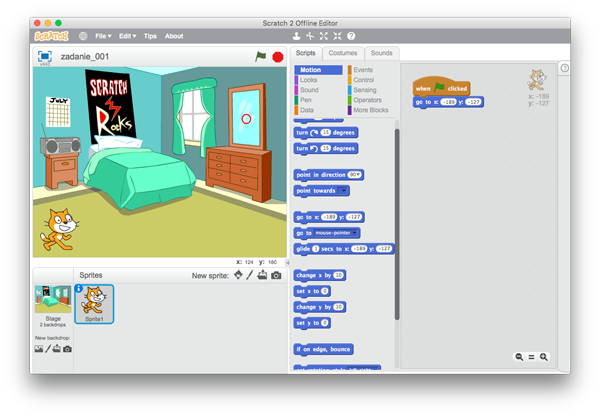The height and width of the screenshot is (416, 600).
Task: Click project name zadanie_001
Action: (85, 57)
